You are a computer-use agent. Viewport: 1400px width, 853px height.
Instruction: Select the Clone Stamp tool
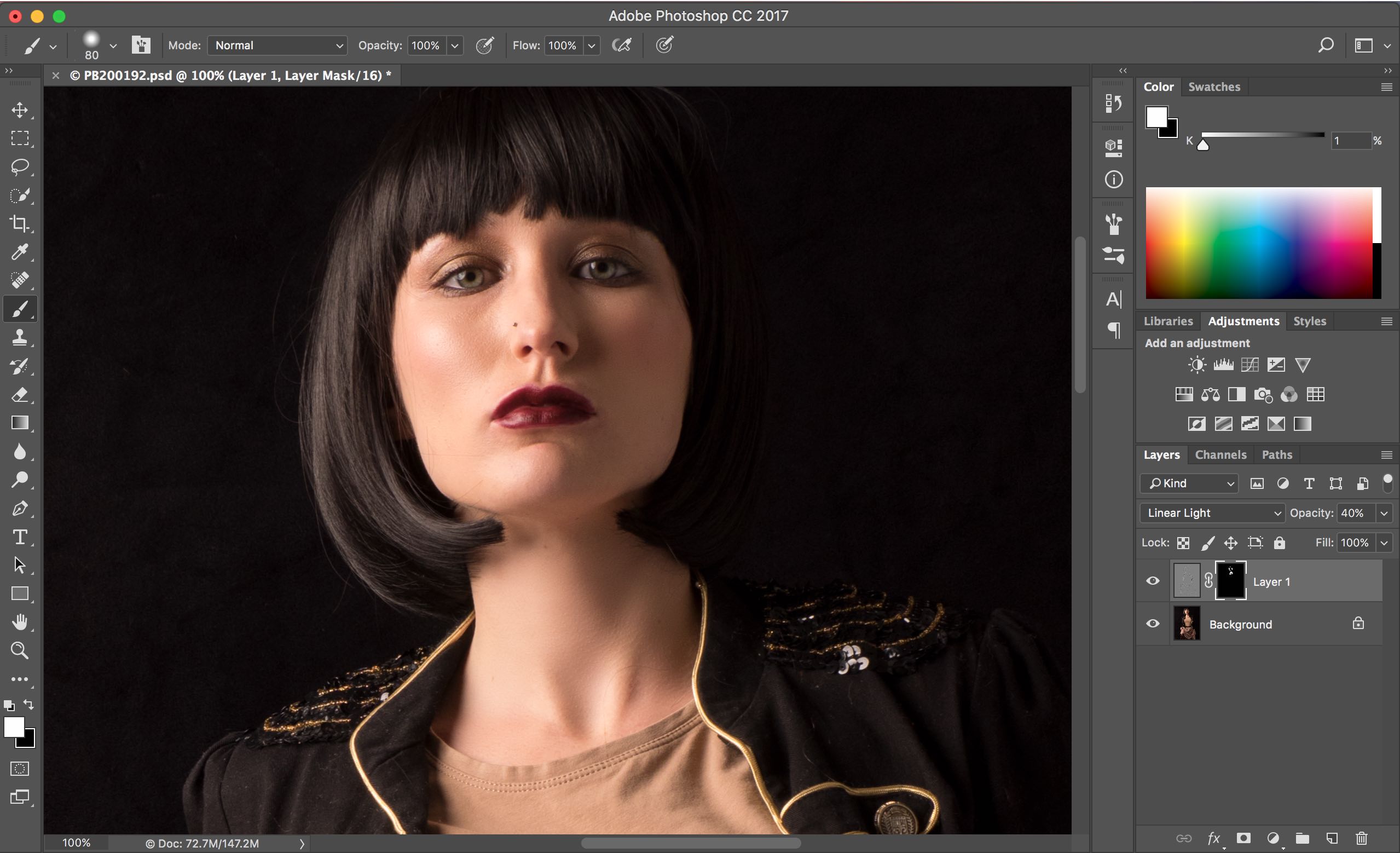pos(19,338)
